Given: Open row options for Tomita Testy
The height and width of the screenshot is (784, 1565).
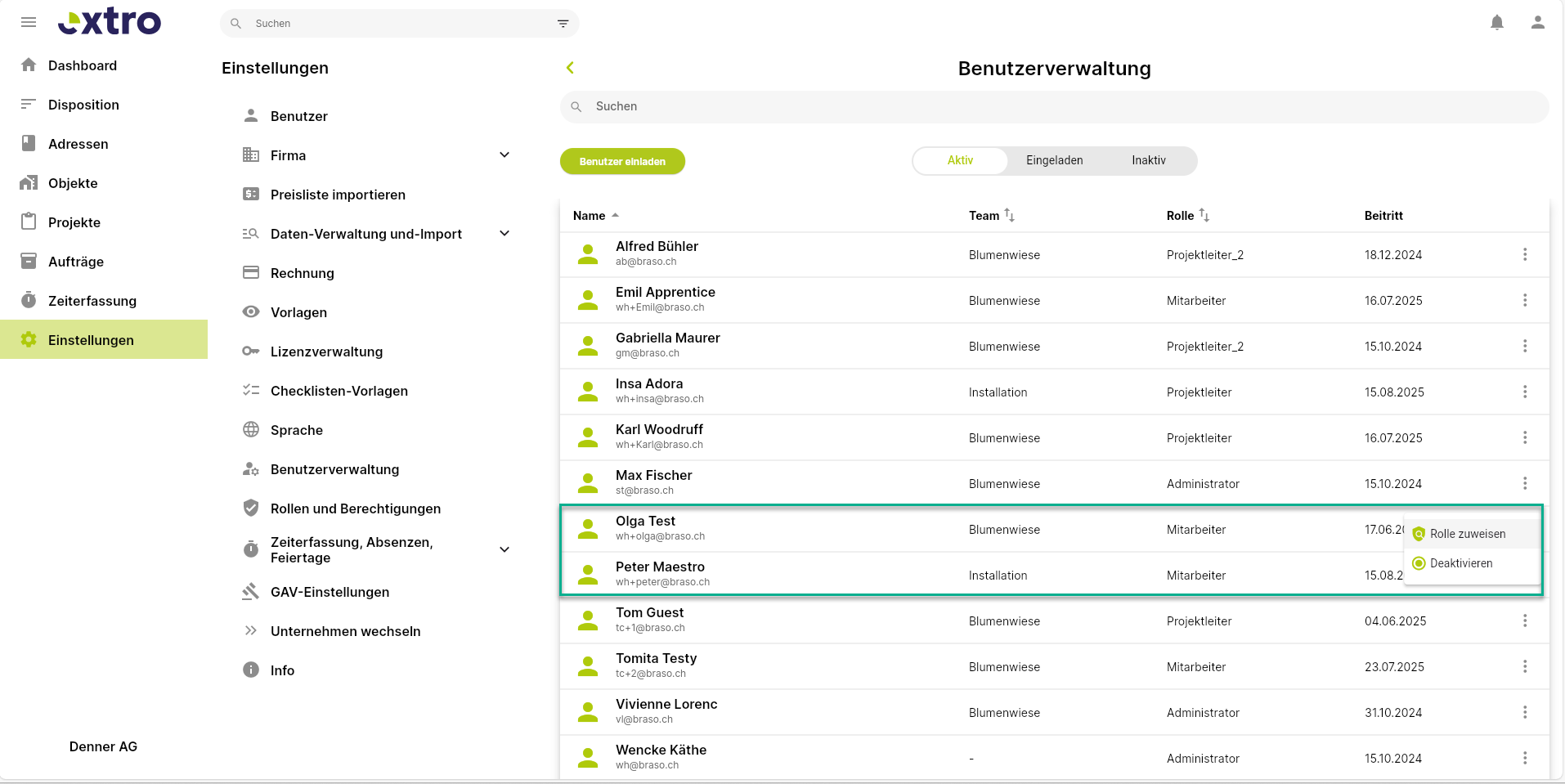Looking at the screenshot, I should (x=1525, y=666).
